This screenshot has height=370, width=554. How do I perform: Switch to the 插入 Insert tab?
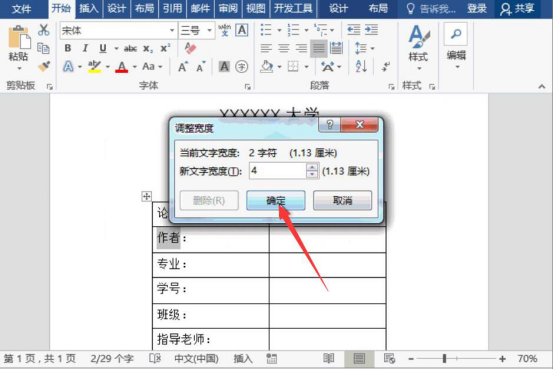coord(88,8)
